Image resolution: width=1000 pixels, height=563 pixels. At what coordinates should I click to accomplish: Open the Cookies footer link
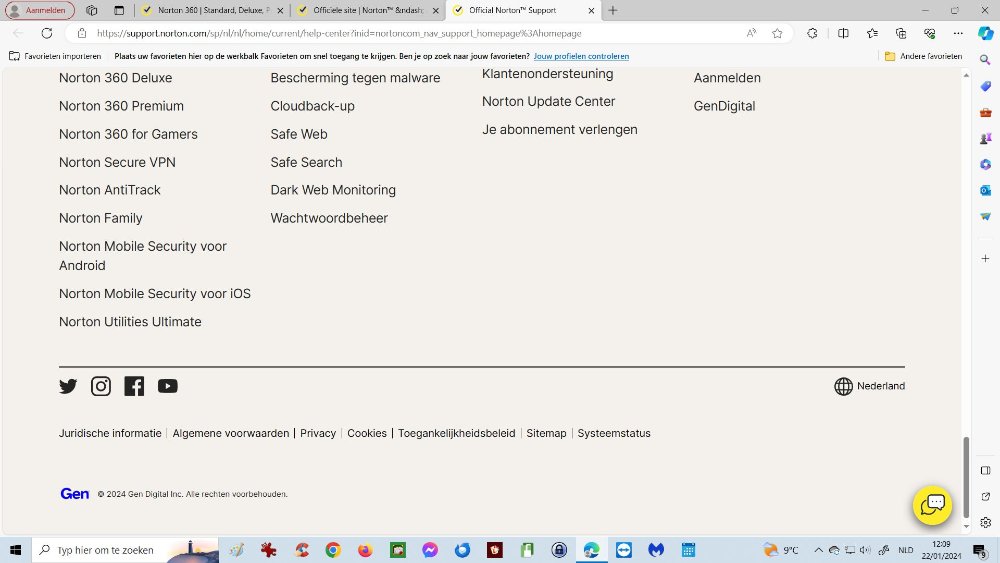[367, 433]
